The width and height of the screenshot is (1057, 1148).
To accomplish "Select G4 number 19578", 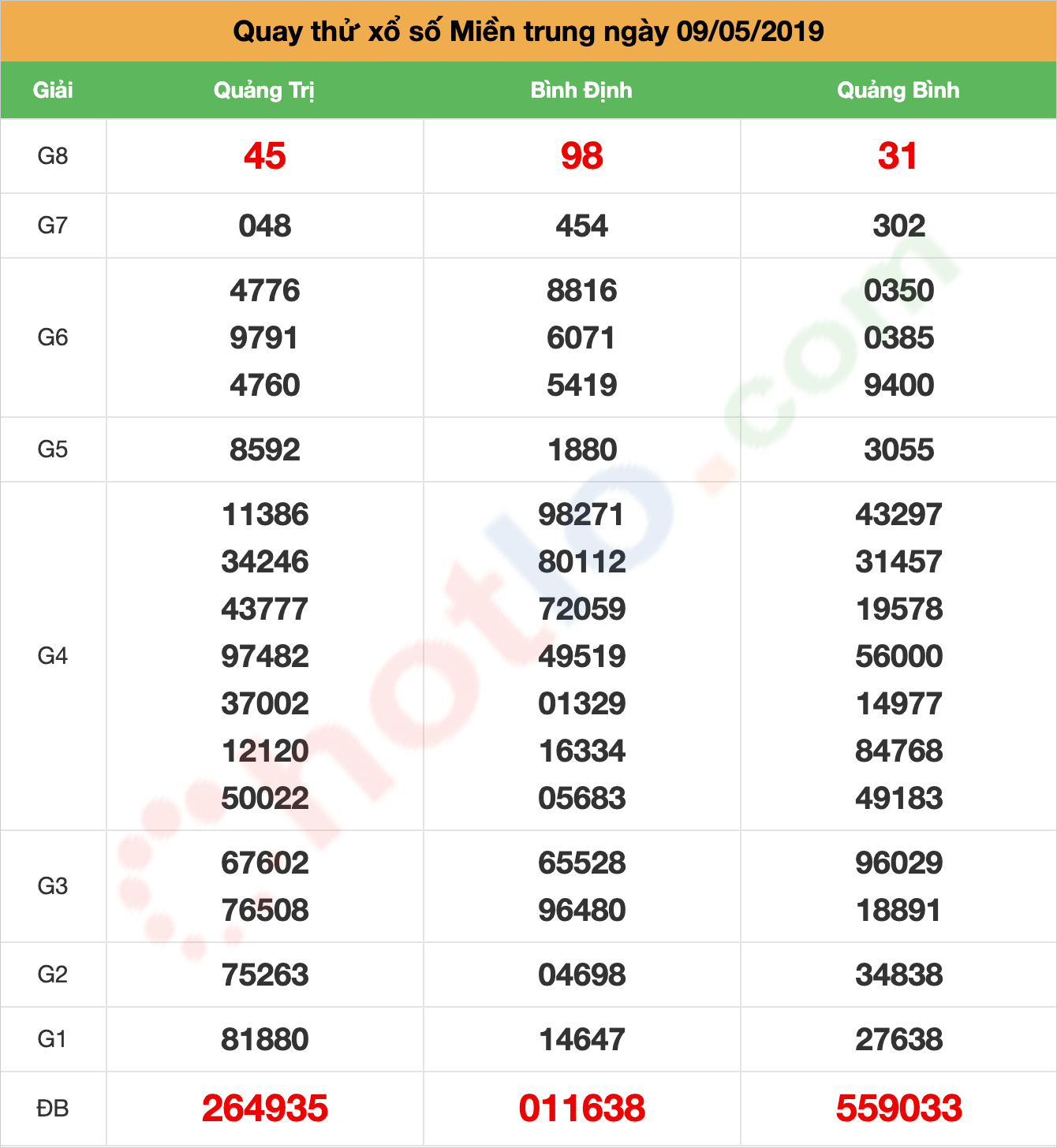I will 899,609.
